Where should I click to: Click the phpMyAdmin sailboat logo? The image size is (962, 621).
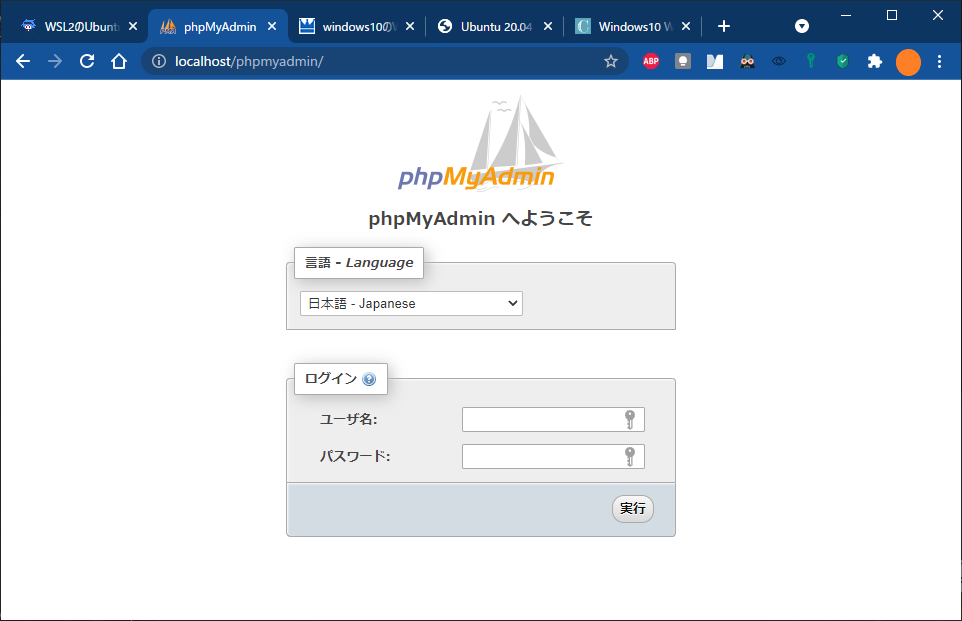[x=480, y=143]
